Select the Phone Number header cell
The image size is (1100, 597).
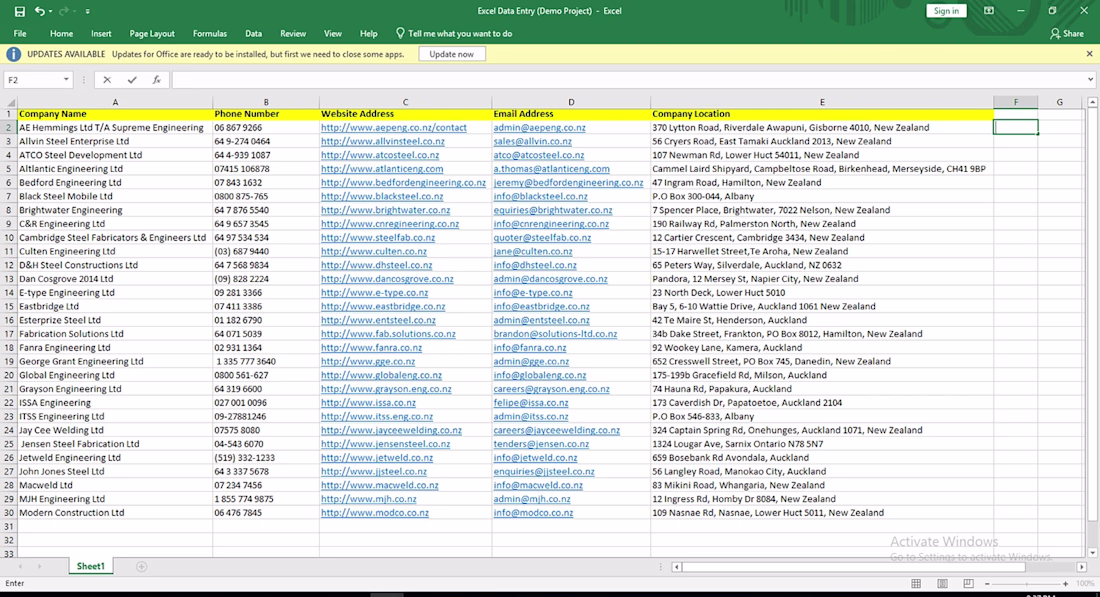pos(266,114)
